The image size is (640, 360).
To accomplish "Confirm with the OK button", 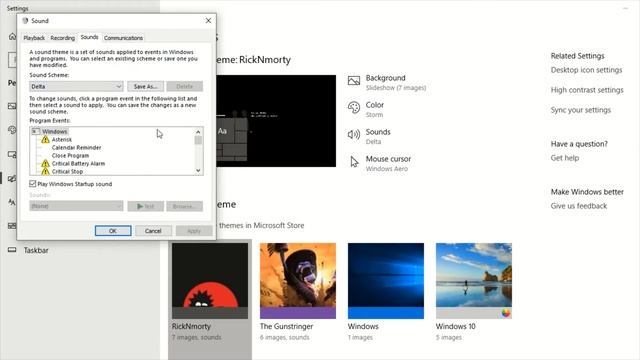I will (x=113, y=231).
